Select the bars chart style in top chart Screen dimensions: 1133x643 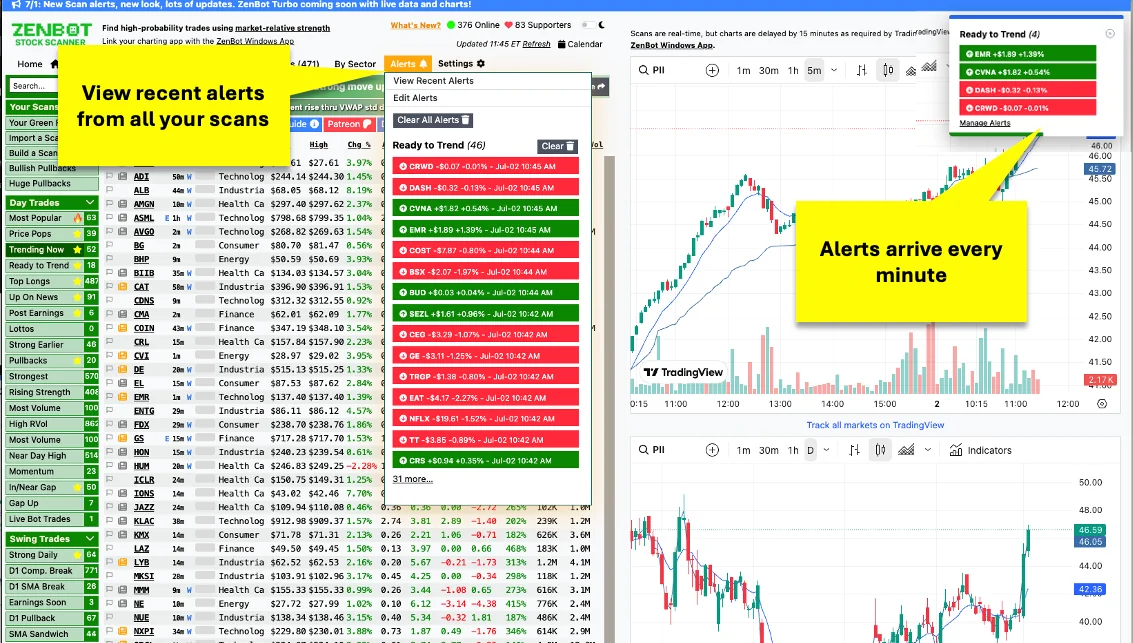pyautogui.click(x=861, y=70)
